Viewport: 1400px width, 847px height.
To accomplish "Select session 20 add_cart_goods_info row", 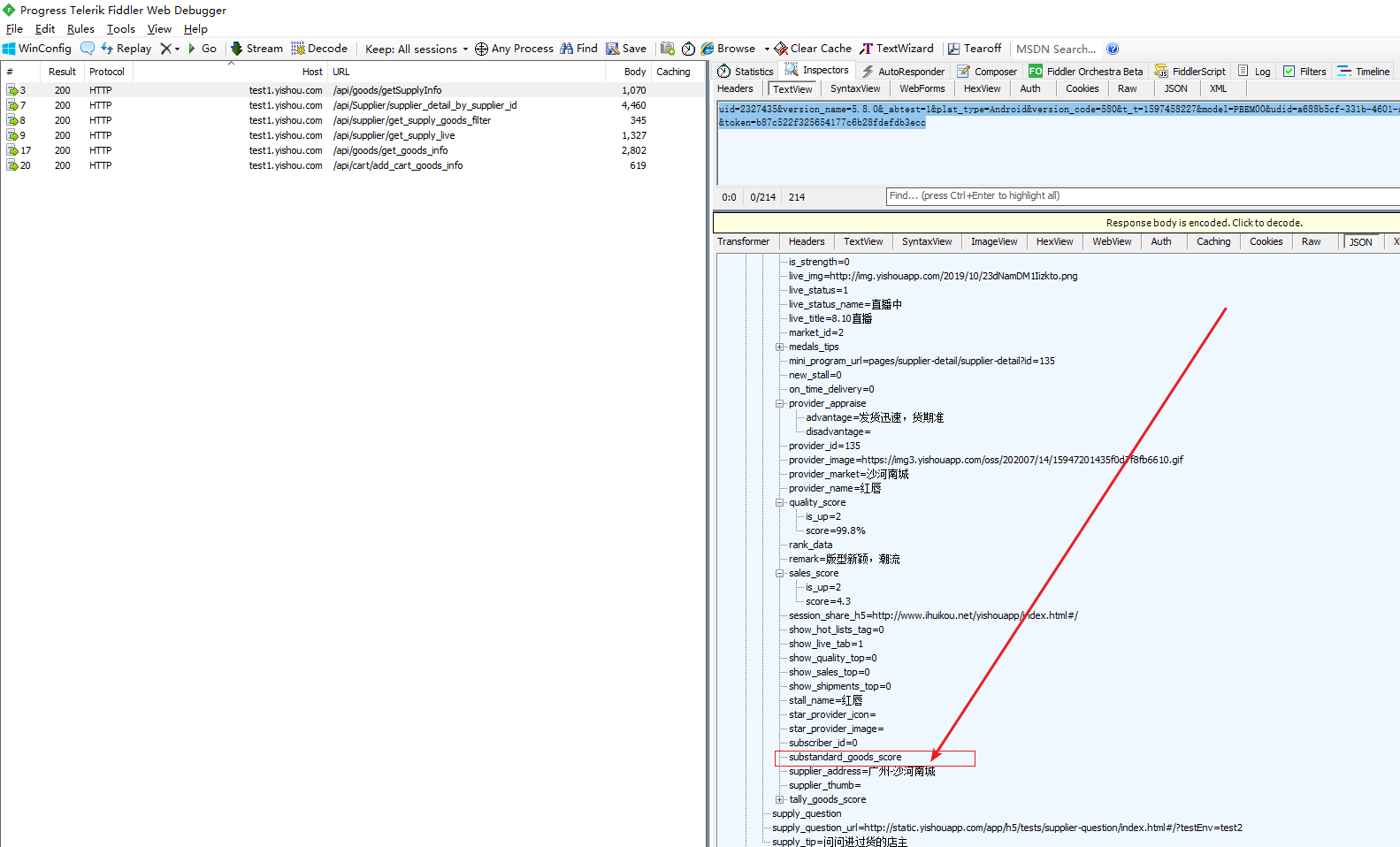I will [x=354, y=165].
